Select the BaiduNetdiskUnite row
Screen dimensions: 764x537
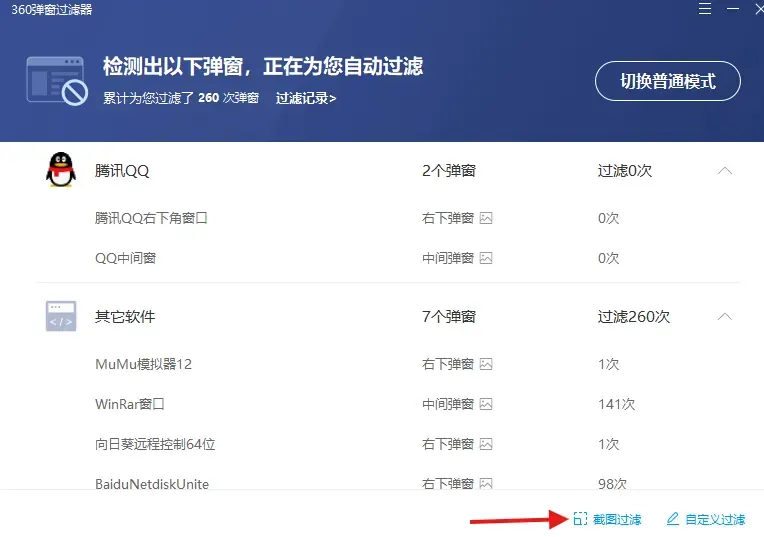click(x=388, y=482)
